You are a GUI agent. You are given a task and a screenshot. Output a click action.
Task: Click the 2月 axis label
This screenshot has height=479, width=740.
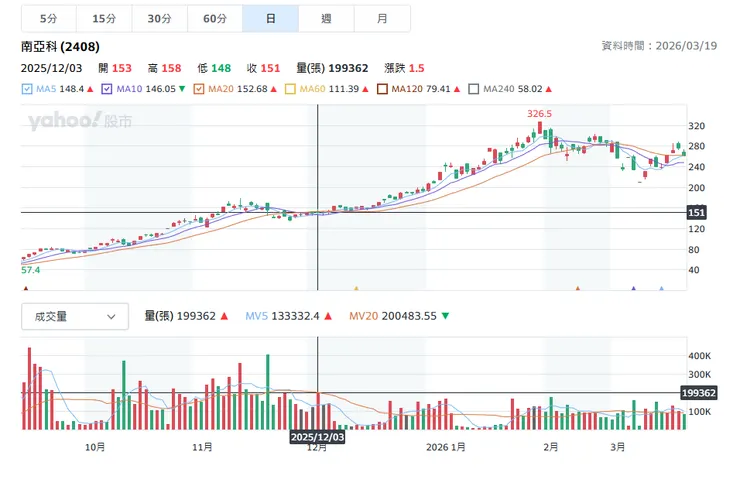point(551,447)
